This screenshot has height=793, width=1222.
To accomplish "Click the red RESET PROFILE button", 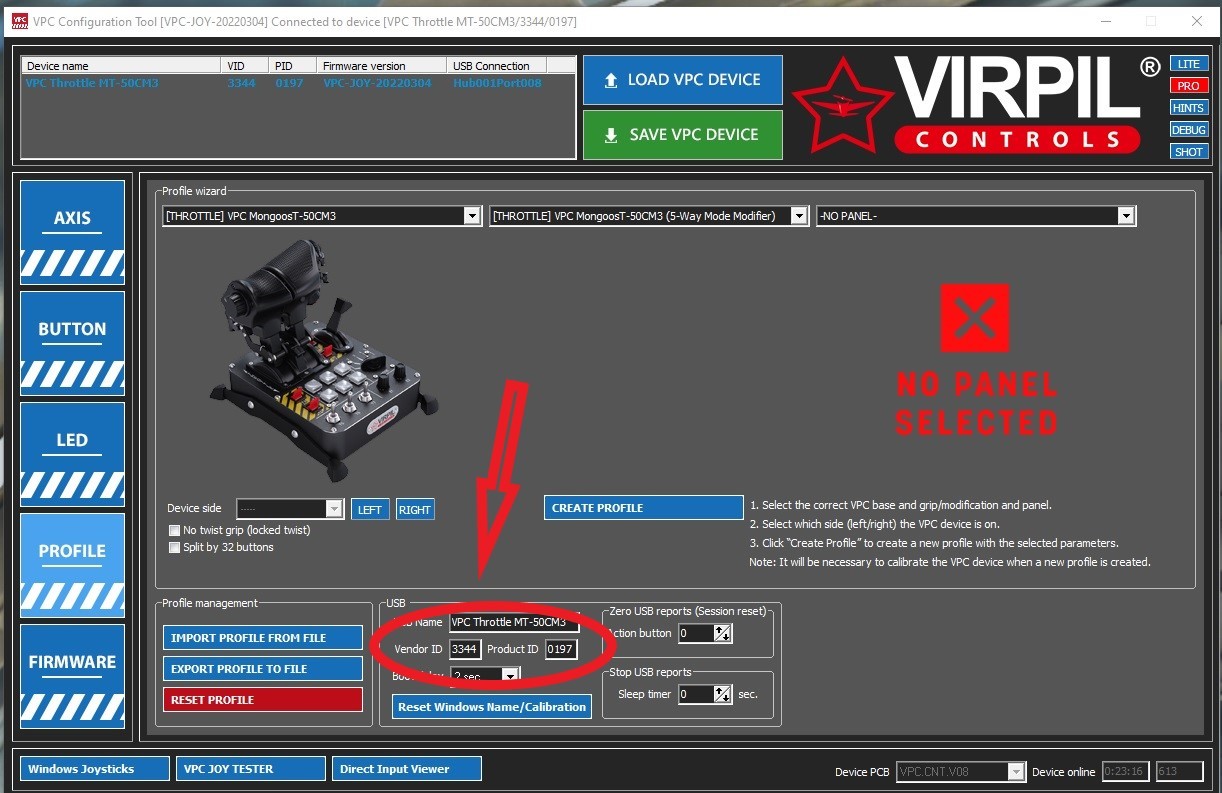I will pyautogui.click(x=263, y=700).
